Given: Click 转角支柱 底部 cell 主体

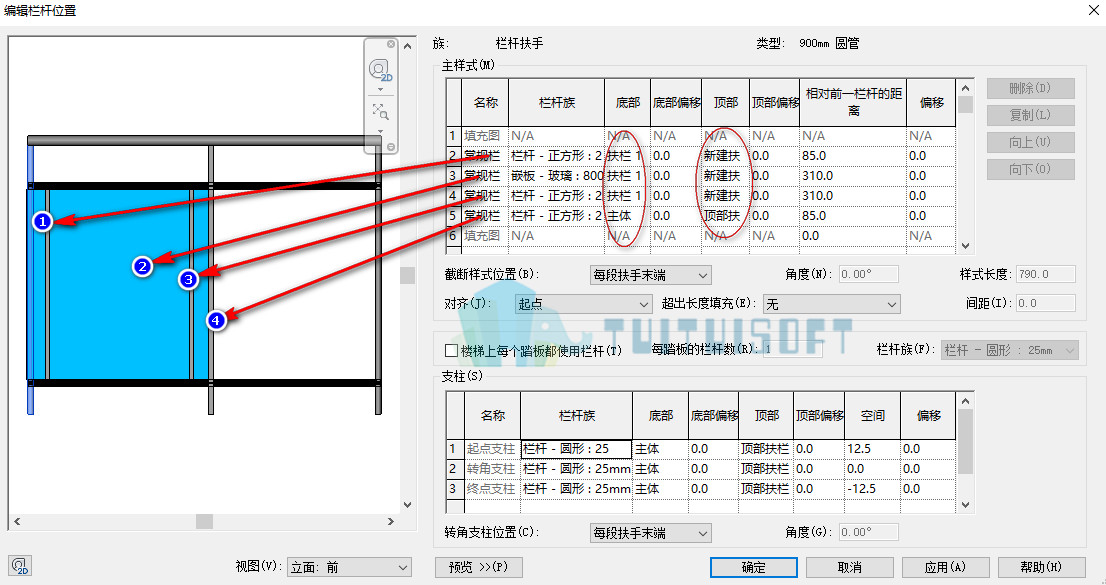Looking at the screenshot, I should tap(660, 469).
